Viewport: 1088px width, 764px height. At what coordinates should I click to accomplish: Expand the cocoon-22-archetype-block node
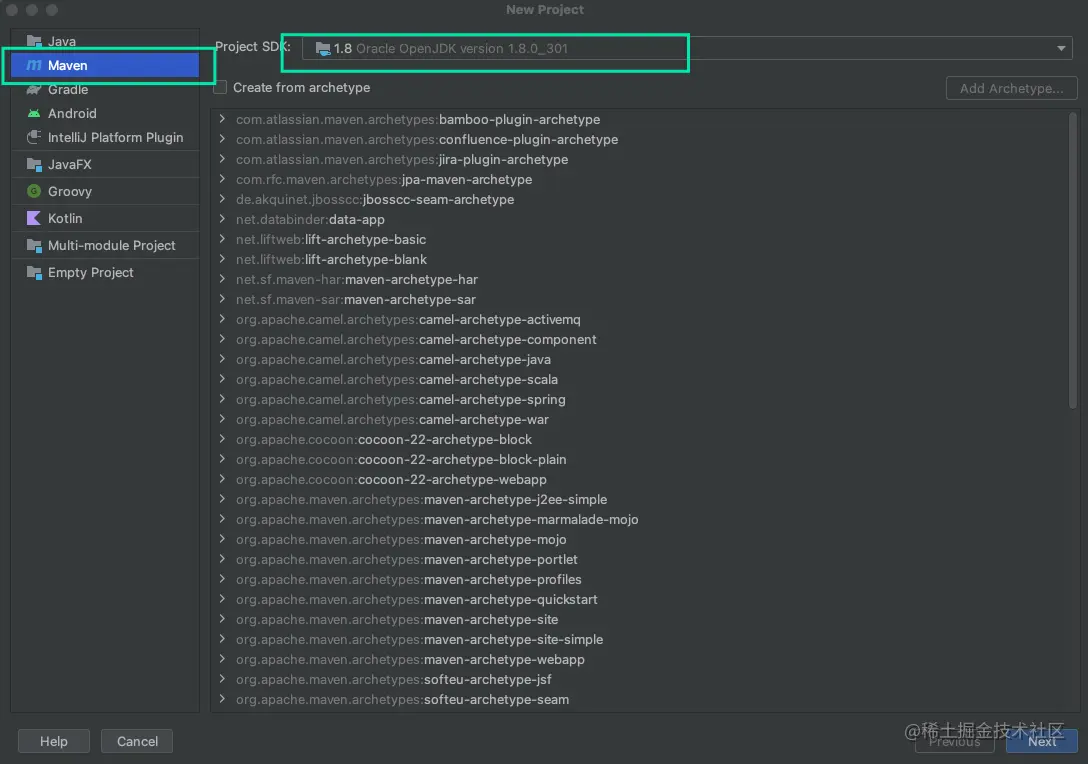click(222, 439)
